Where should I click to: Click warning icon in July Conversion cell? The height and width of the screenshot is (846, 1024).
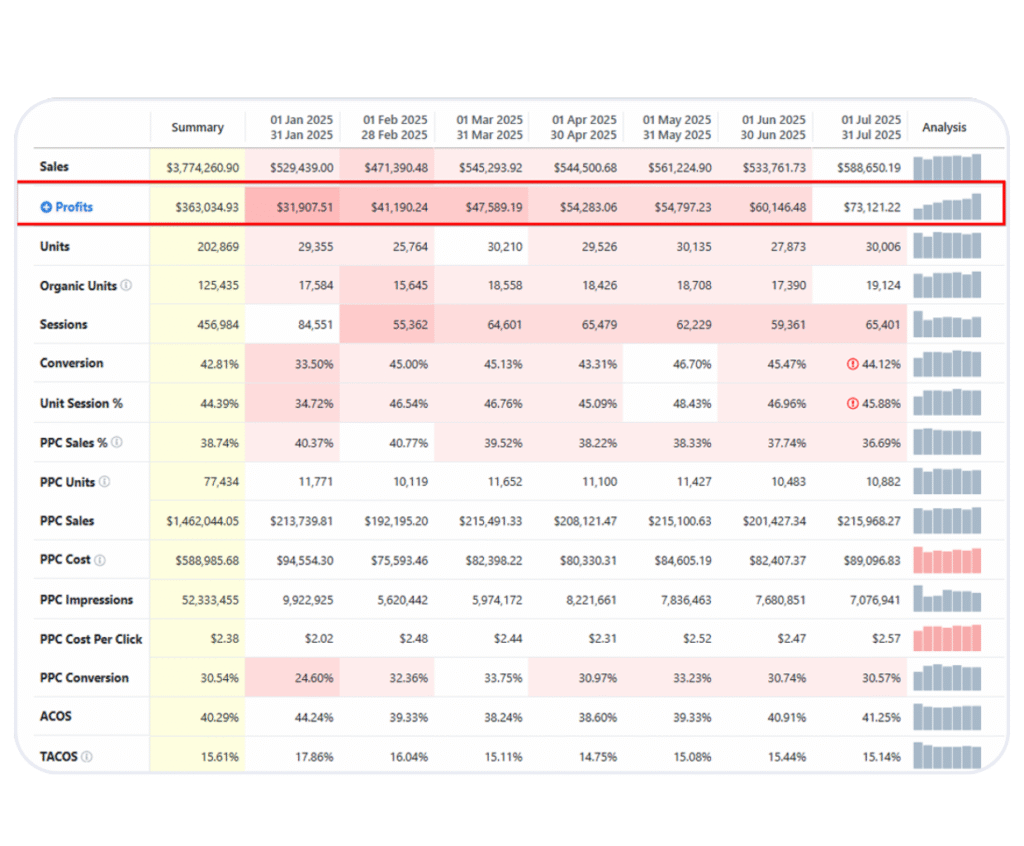coord(852,364)
